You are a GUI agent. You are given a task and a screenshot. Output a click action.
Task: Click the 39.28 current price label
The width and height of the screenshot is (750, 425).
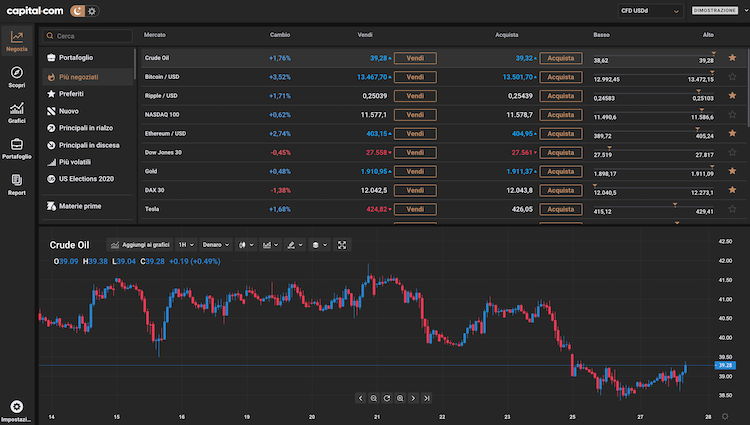coord(725,365)
